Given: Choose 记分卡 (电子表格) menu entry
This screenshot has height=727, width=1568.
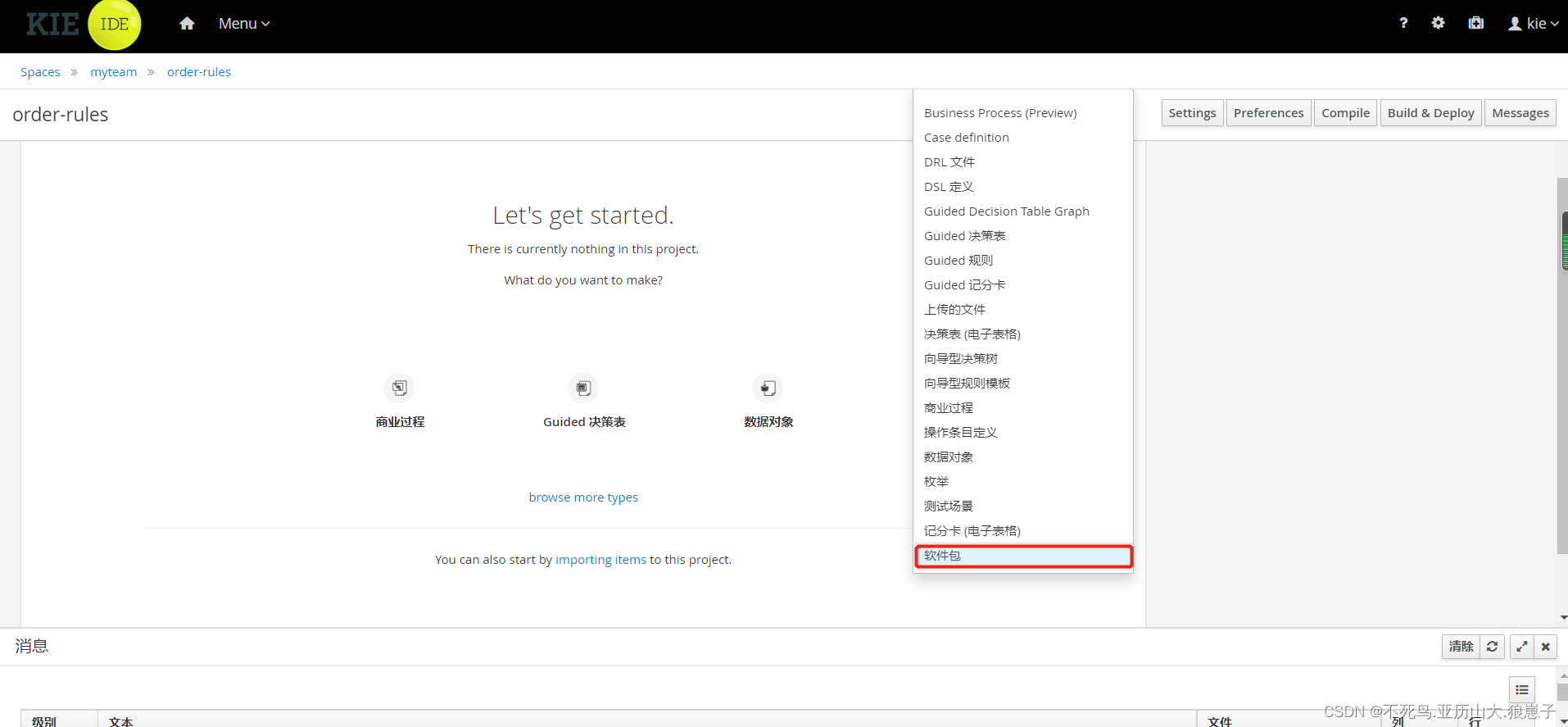Looking at the screenshot, I should click(x=1023, y=531).
